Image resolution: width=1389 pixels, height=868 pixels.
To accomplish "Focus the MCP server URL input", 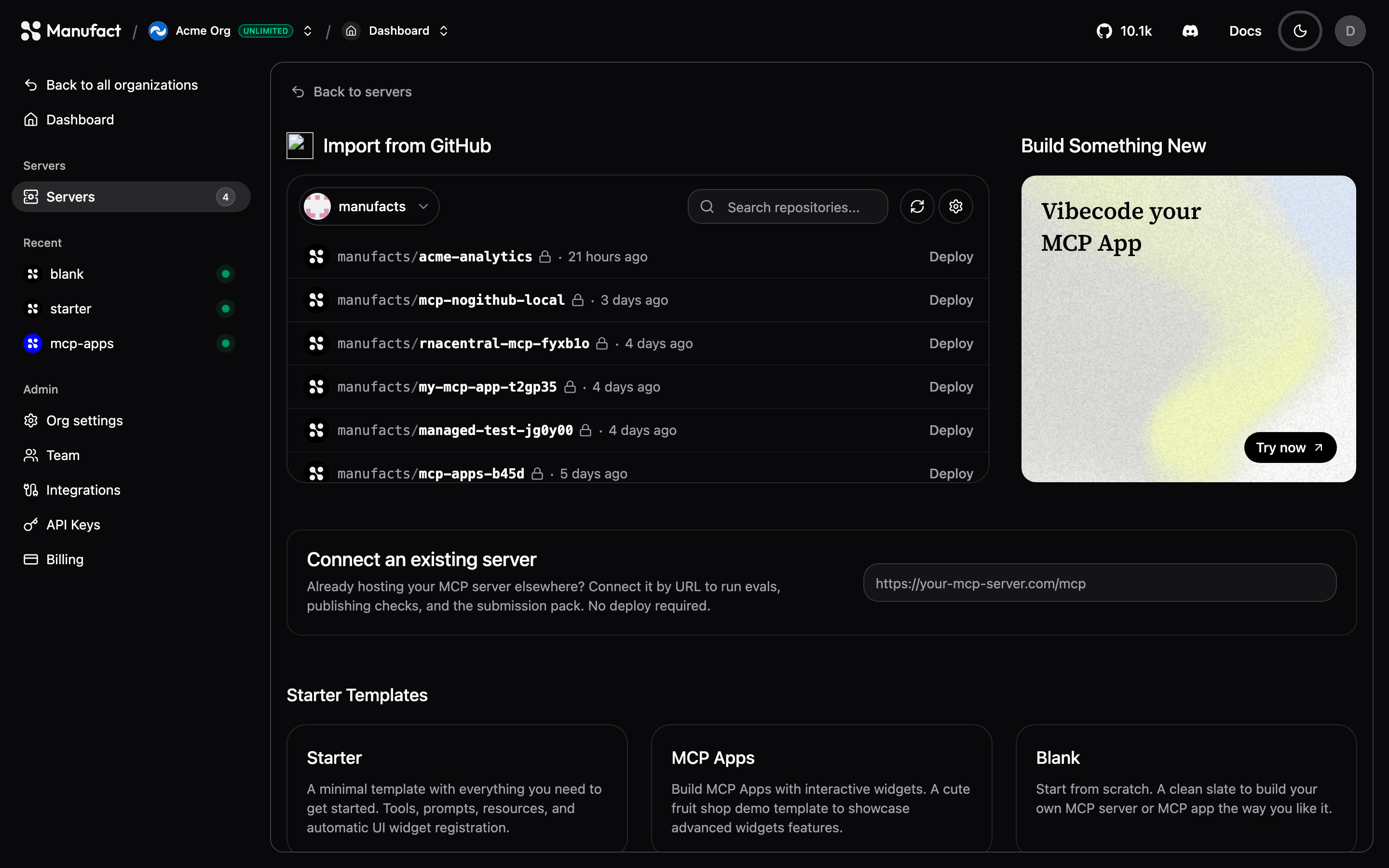I will tap(1099, 583).
